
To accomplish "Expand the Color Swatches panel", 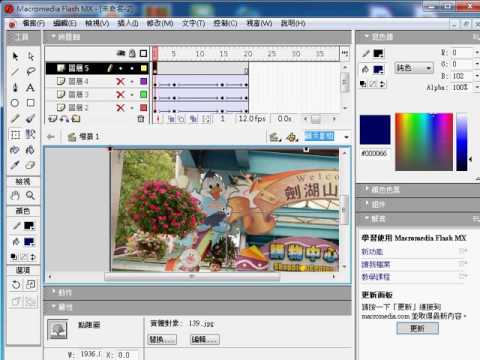I will [x=418, y=189].
